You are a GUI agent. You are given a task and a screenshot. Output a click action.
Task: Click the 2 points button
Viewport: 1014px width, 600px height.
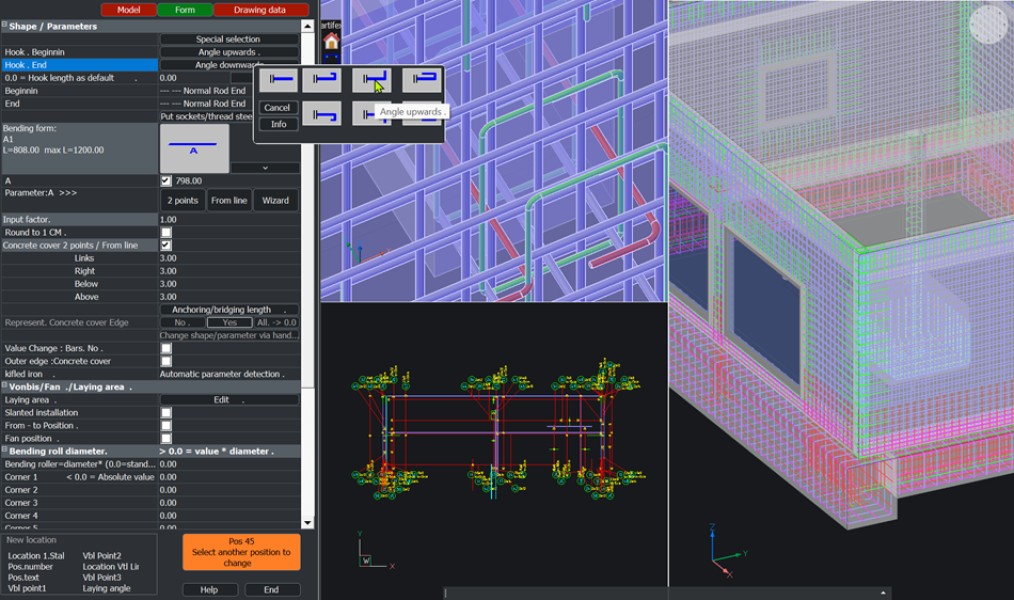pyautogui.click(x=182, y=200)
